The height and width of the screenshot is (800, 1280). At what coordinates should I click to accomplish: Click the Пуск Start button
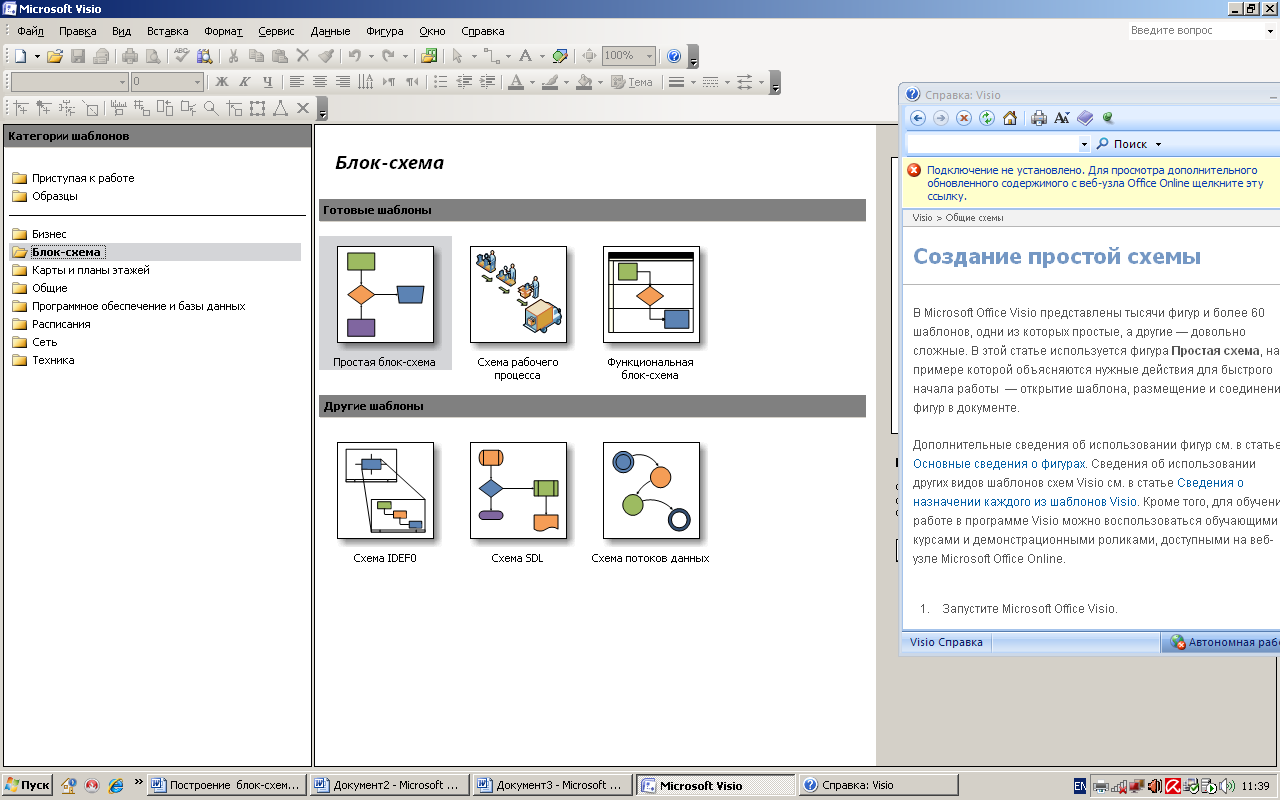click(x=27, y=785)
